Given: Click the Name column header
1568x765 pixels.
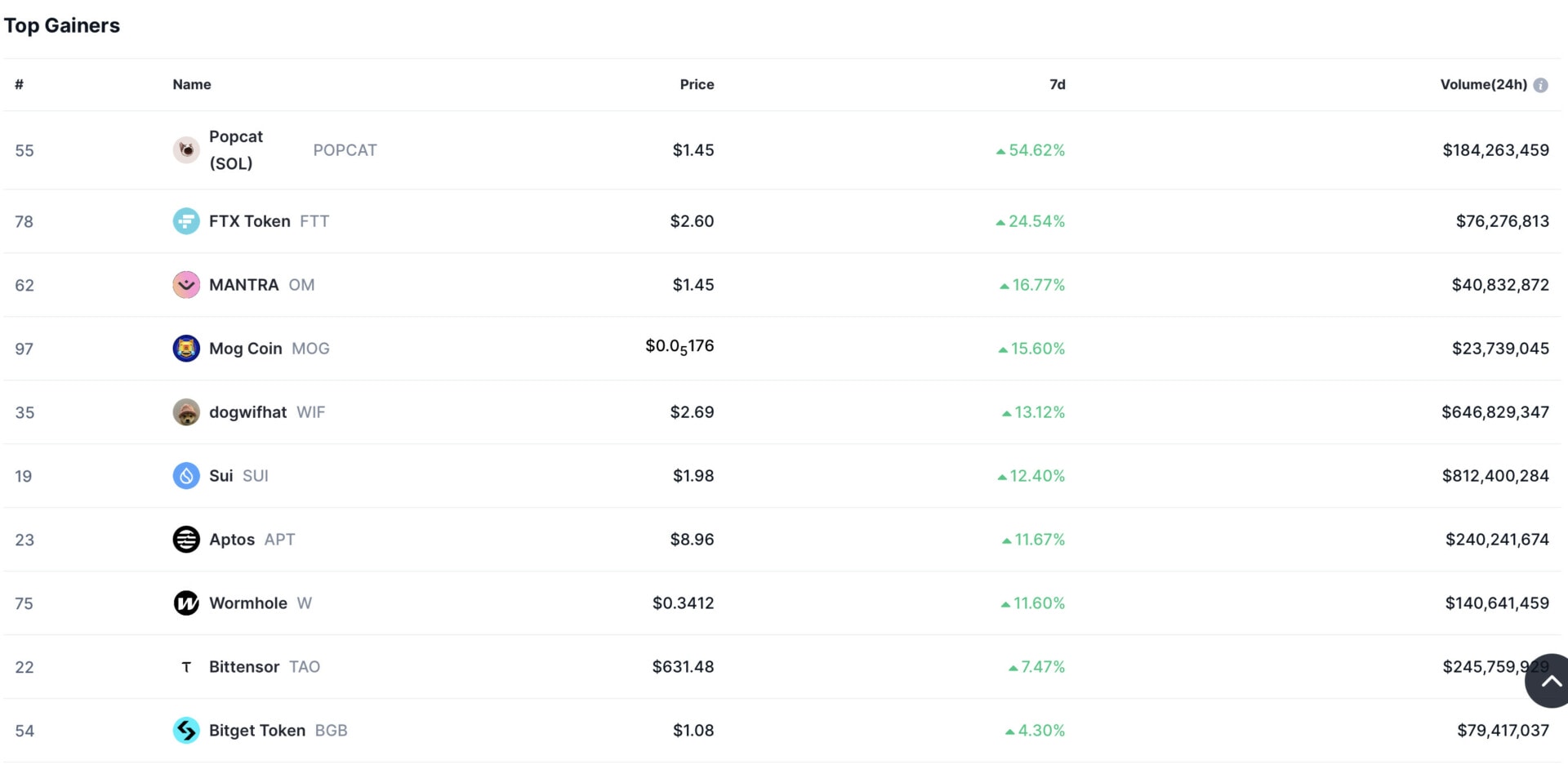Looking at the screenshot, I should click(191, 84).
